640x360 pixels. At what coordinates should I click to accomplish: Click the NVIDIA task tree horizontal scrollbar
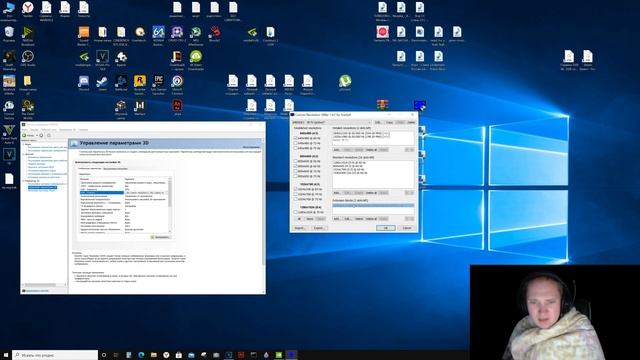(x=43, y=284)
